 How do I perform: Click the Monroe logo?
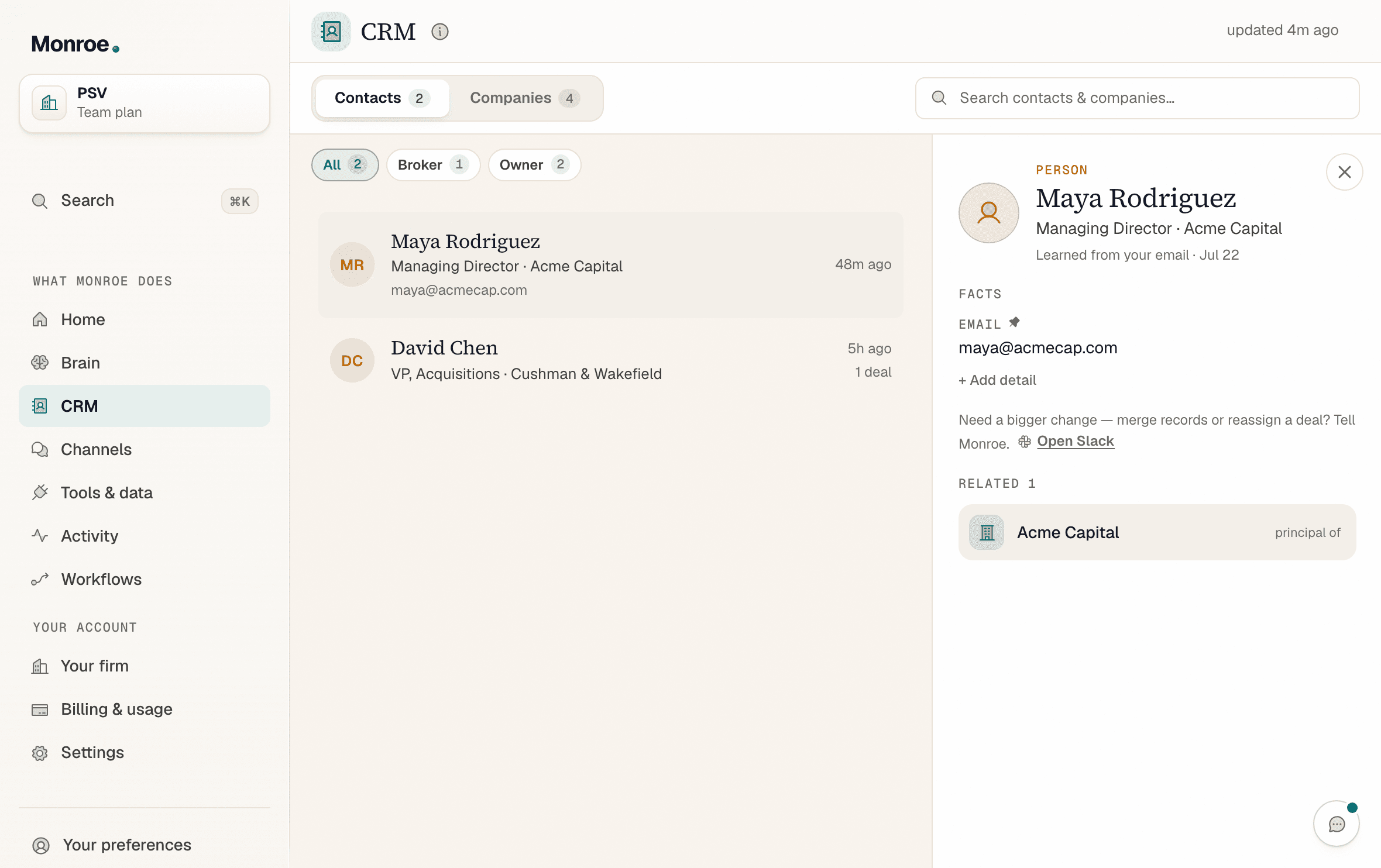(x=75, y=44)
